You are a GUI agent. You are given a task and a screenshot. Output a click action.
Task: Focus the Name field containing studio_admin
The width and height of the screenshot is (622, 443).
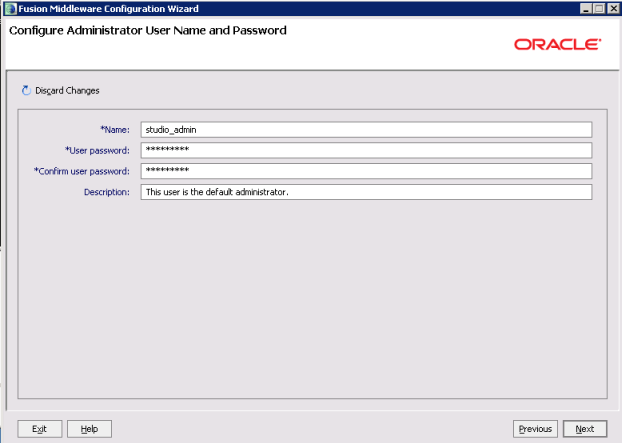pyautogui.click(x=366, y=130)
